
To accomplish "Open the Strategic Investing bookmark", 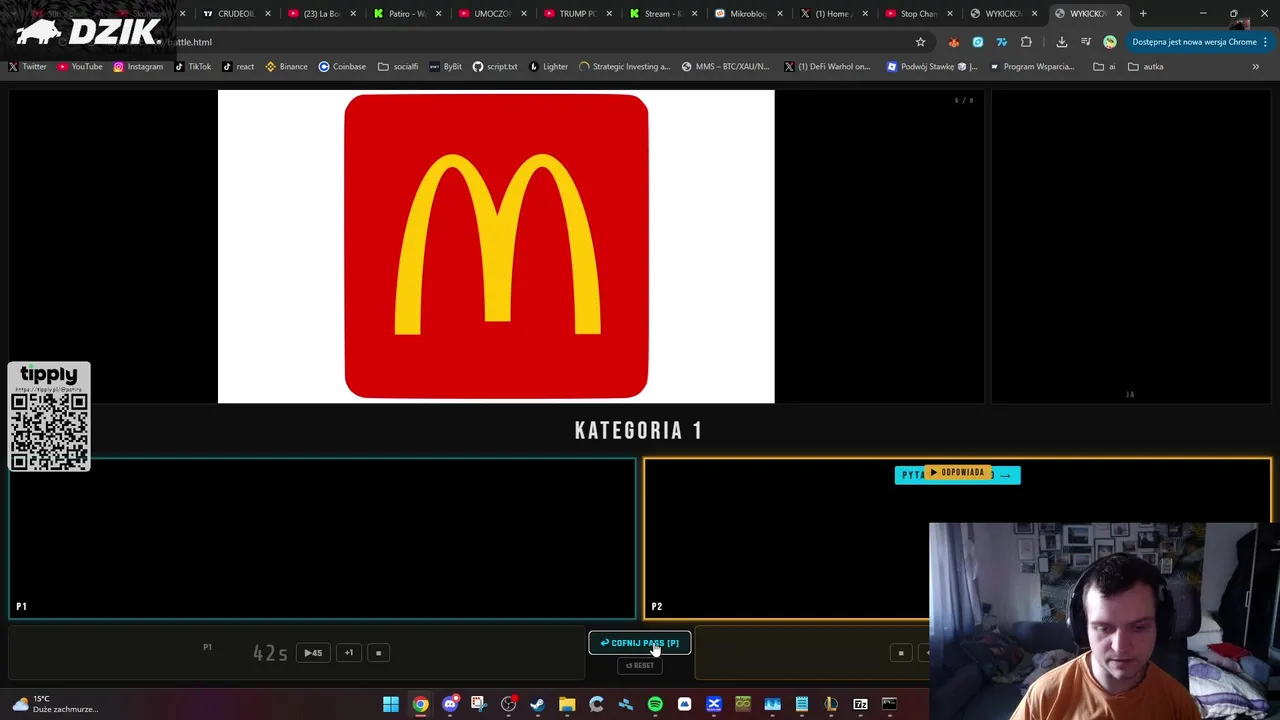I will click(x=625, y=67).
